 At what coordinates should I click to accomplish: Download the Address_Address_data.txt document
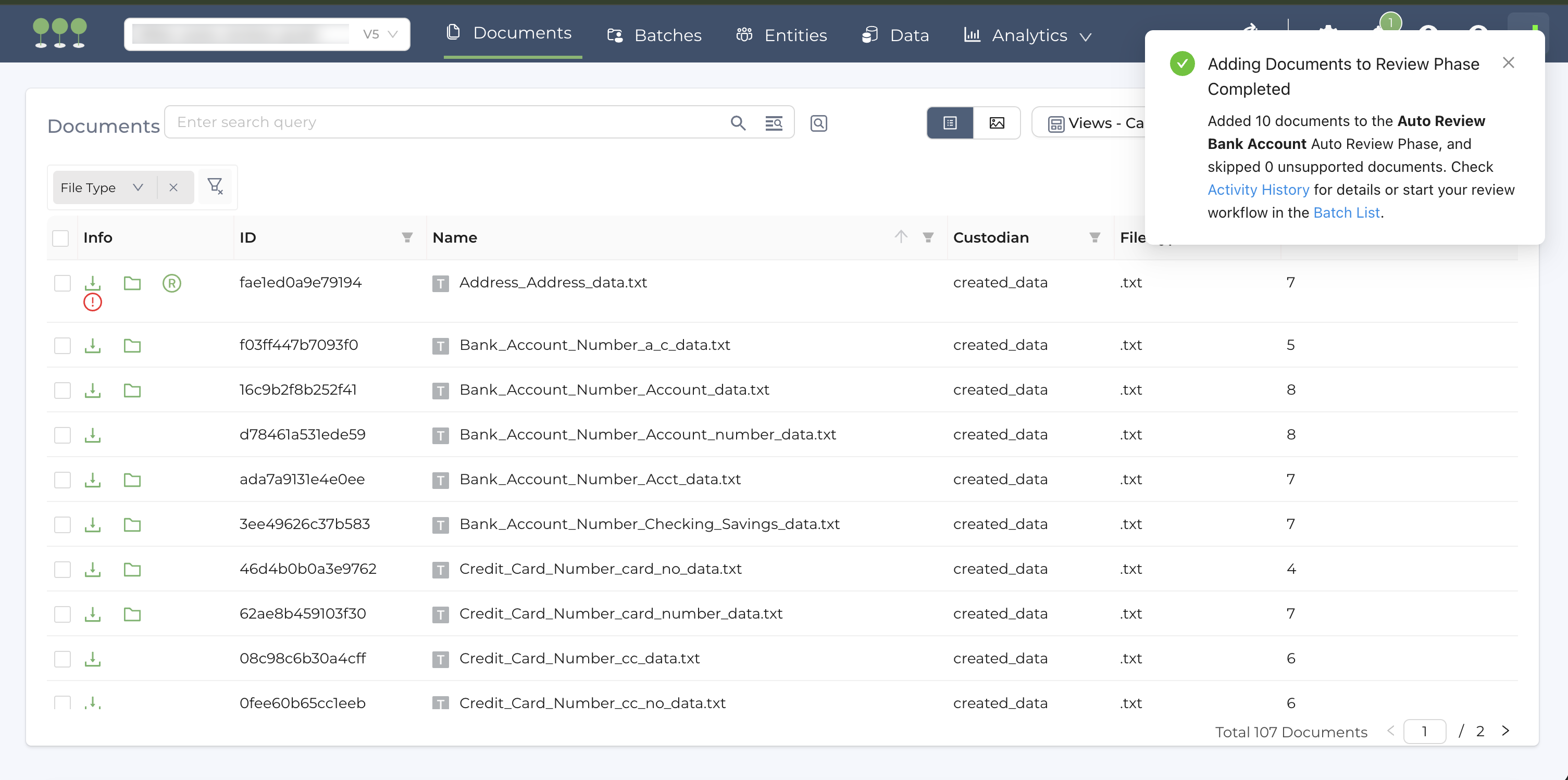pos(93,282)
